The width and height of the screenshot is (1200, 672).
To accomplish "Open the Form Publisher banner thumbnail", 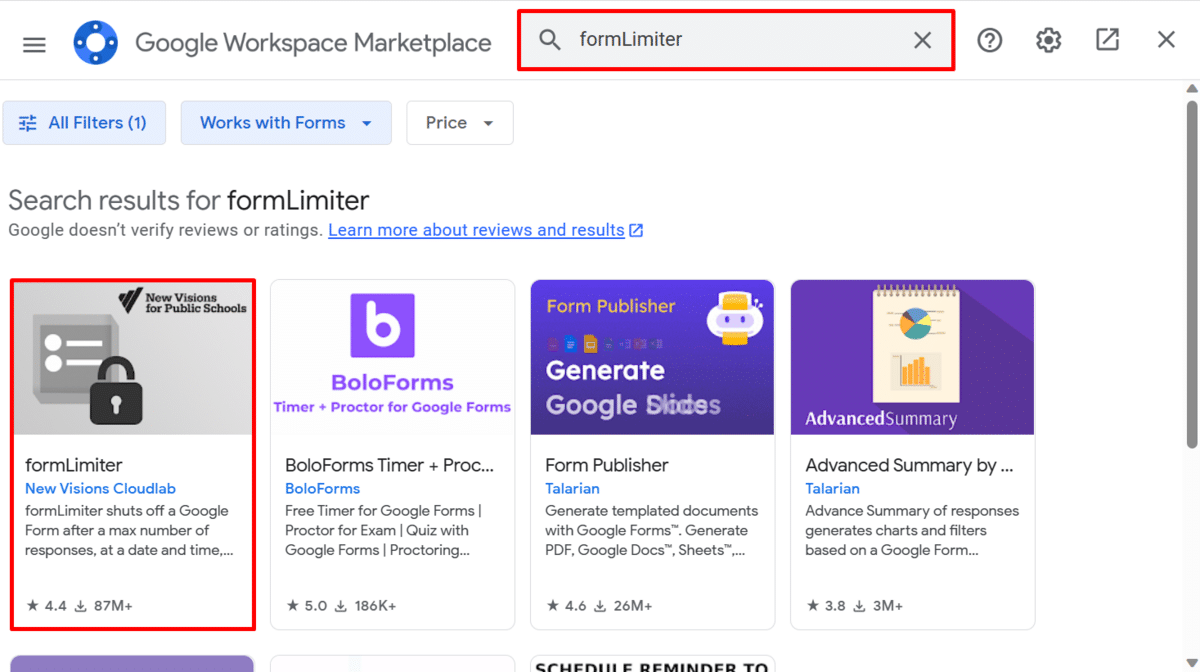I will (652, 357).
